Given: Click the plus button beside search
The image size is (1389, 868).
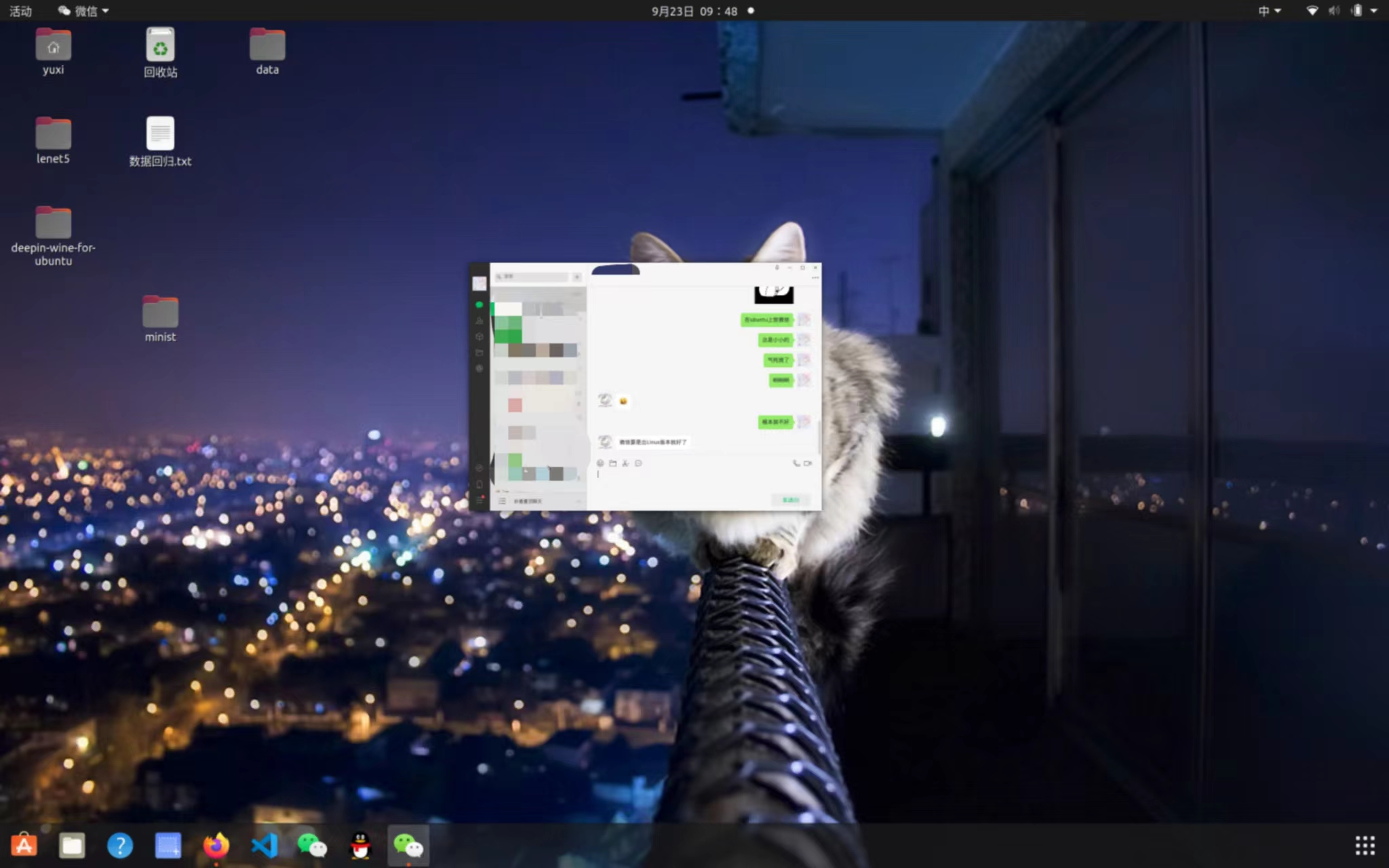Looking at the screenshot, I should 576,277.
